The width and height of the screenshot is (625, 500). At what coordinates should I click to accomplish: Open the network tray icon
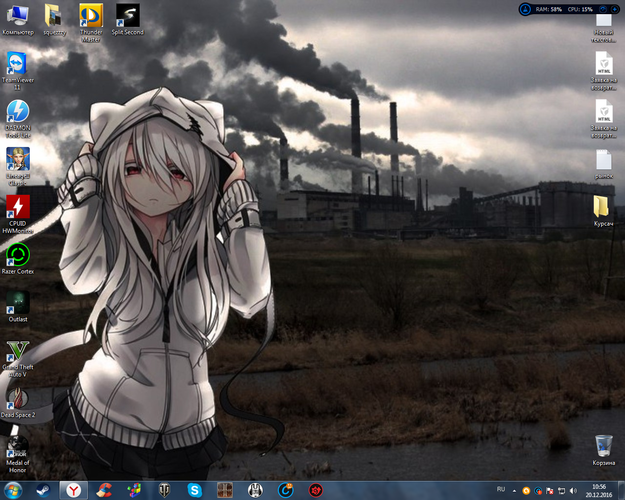pos(561,491)
